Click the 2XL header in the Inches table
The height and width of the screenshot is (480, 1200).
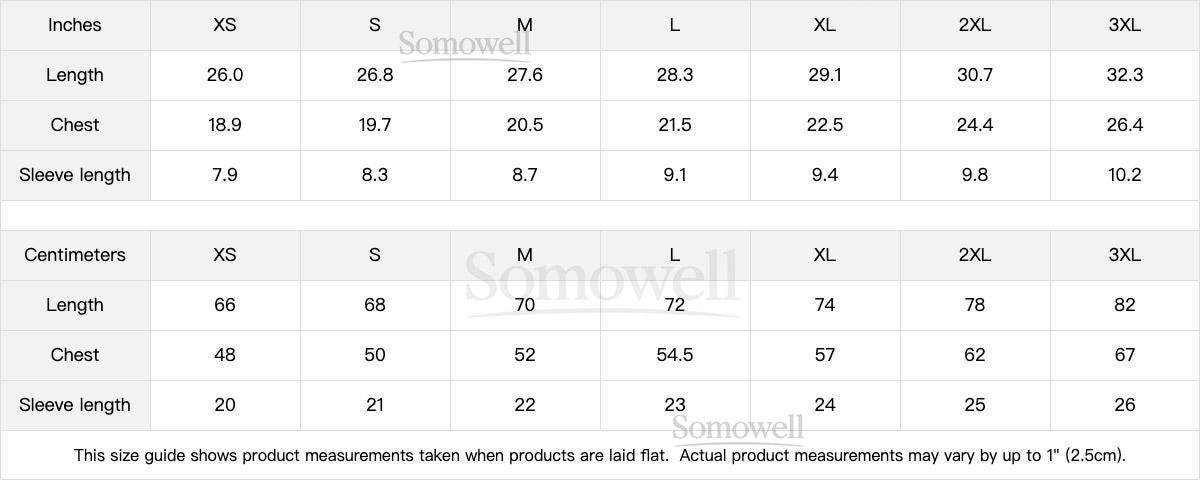click(x=975, y=25)
